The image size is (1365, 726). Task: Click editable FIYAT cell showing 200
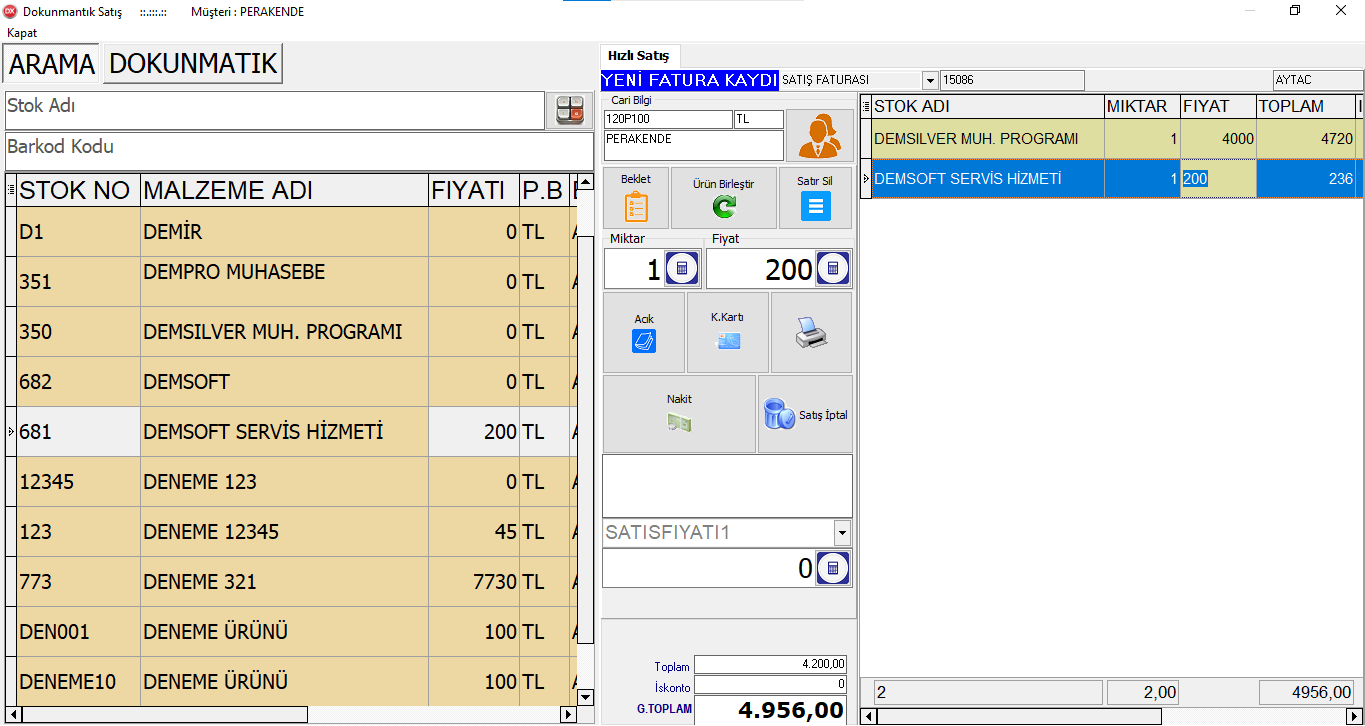click(x=1218, y=179)
